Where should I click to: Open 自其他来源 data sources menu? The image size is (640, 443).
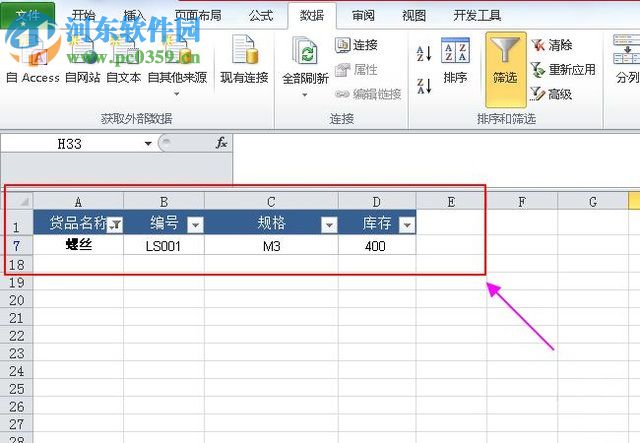pos(177,65)
